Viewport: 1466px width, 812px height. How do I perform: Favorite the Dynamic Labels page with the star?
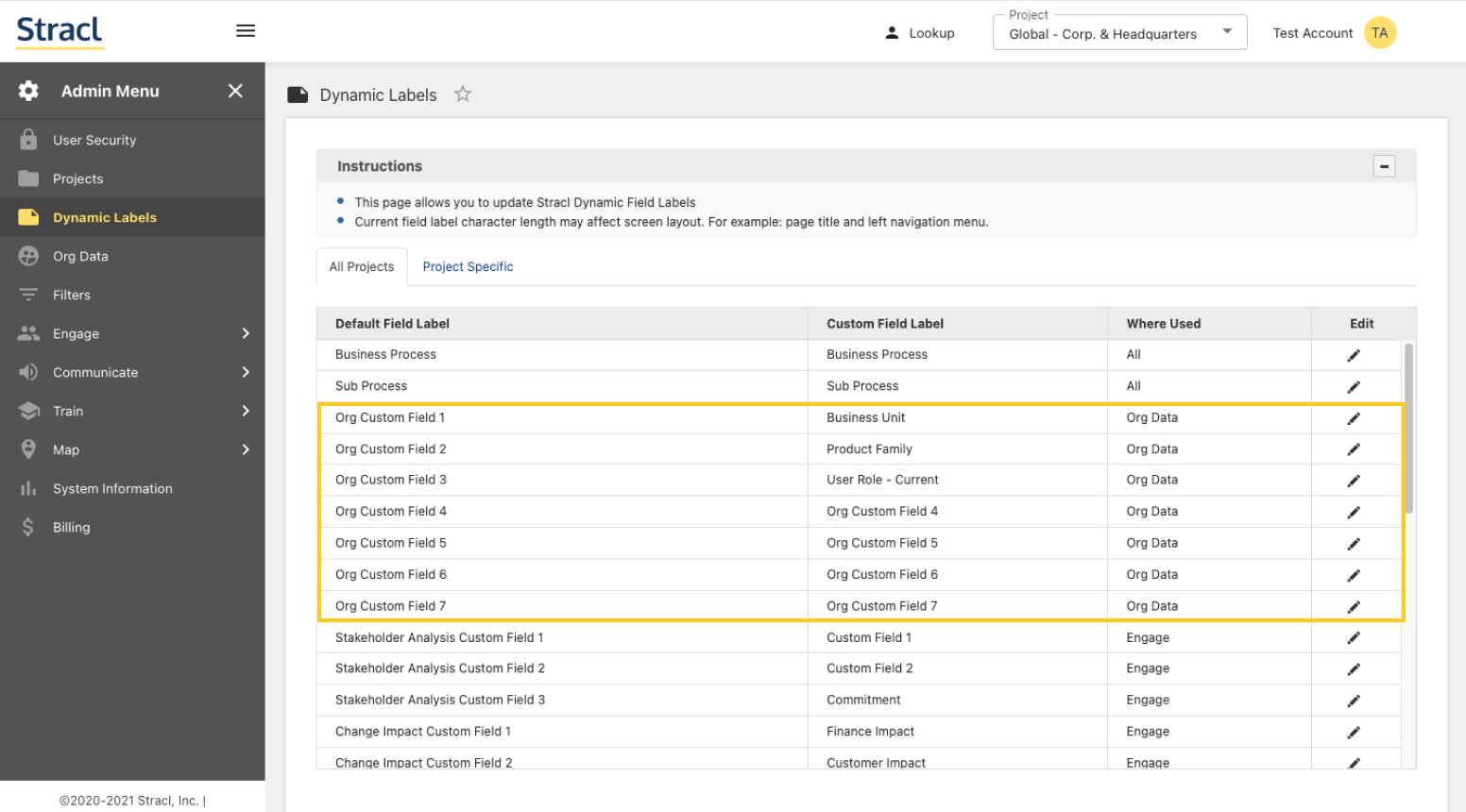tap(462, 93)
